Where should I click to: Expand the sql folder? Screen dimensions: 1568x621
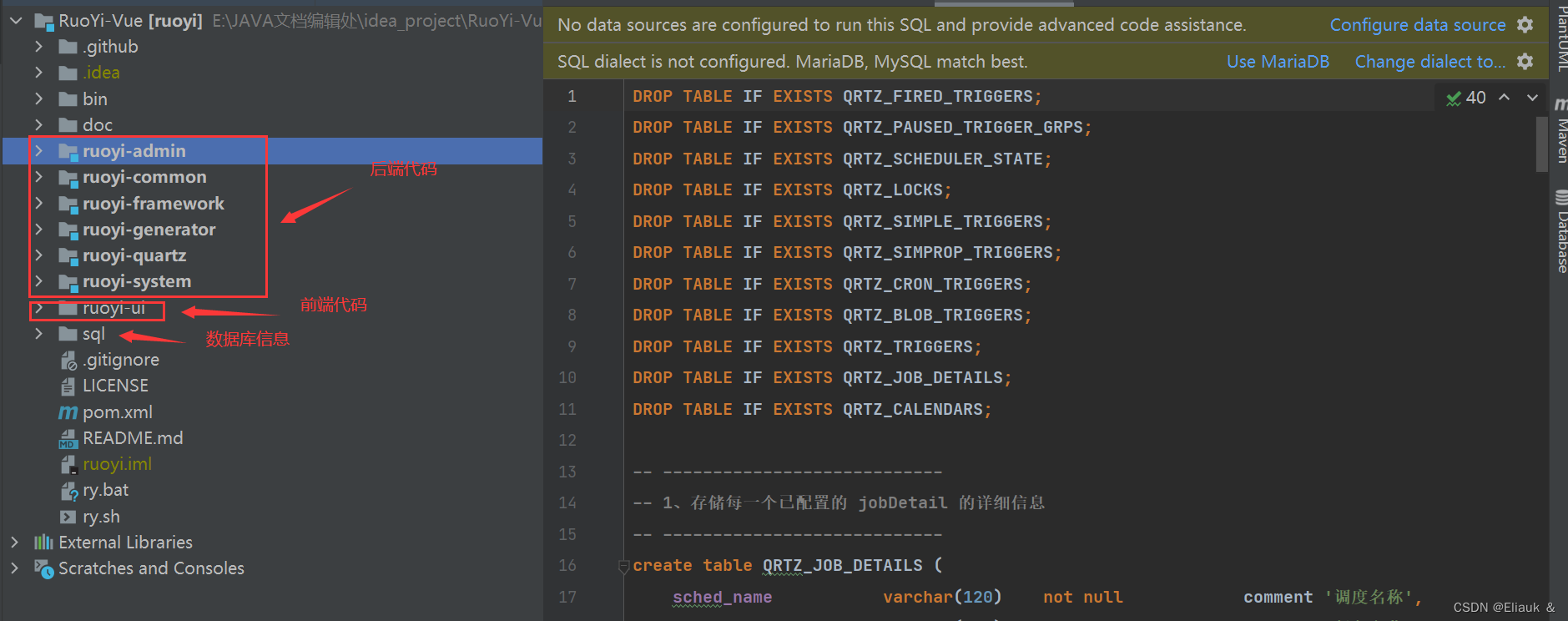(38, 334)
